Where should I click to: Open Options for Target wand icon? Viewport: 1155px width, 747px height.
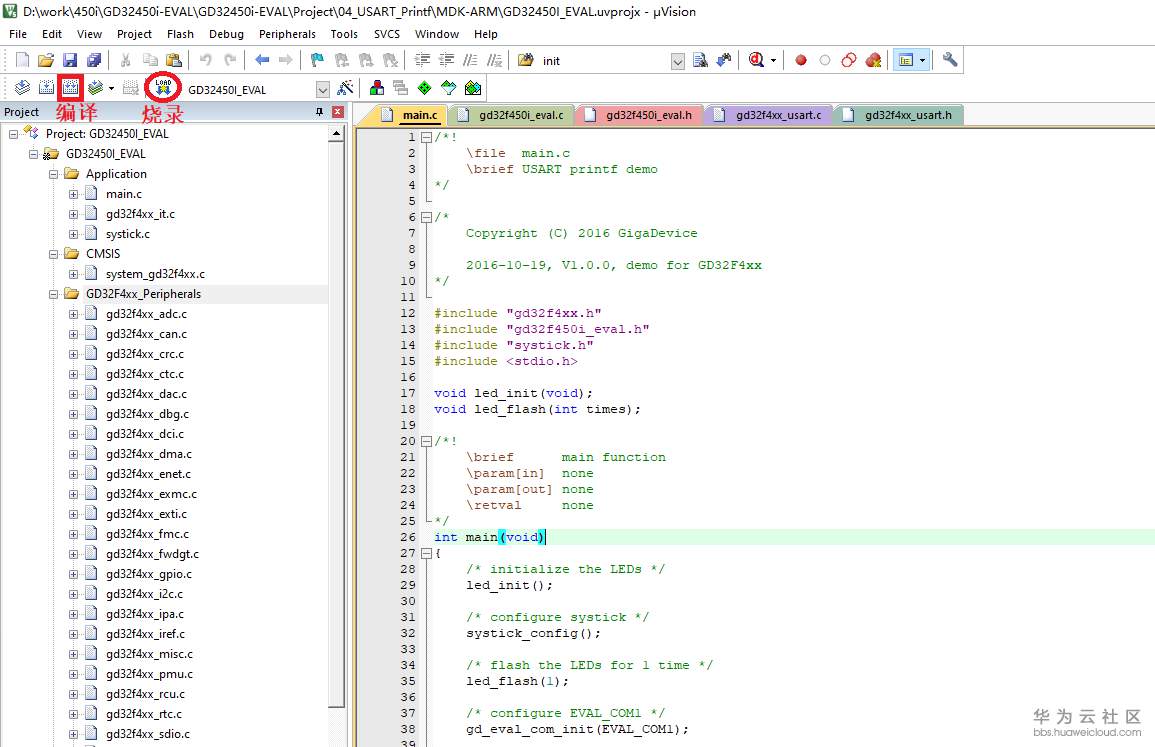(x=345, y=88)
